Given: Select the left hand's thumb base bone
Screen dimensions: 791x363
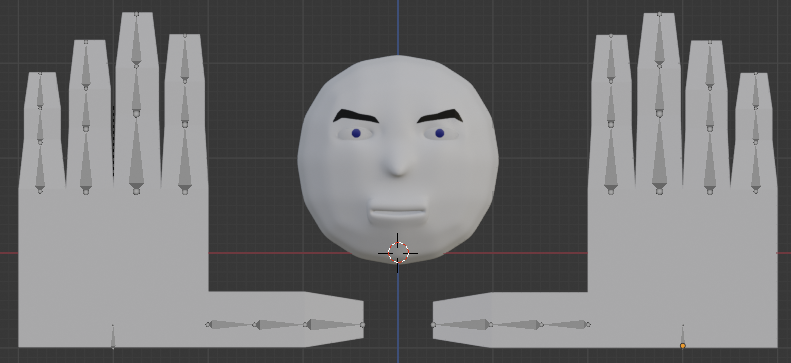Looking at the screenshot, I should tap(231, 325).
